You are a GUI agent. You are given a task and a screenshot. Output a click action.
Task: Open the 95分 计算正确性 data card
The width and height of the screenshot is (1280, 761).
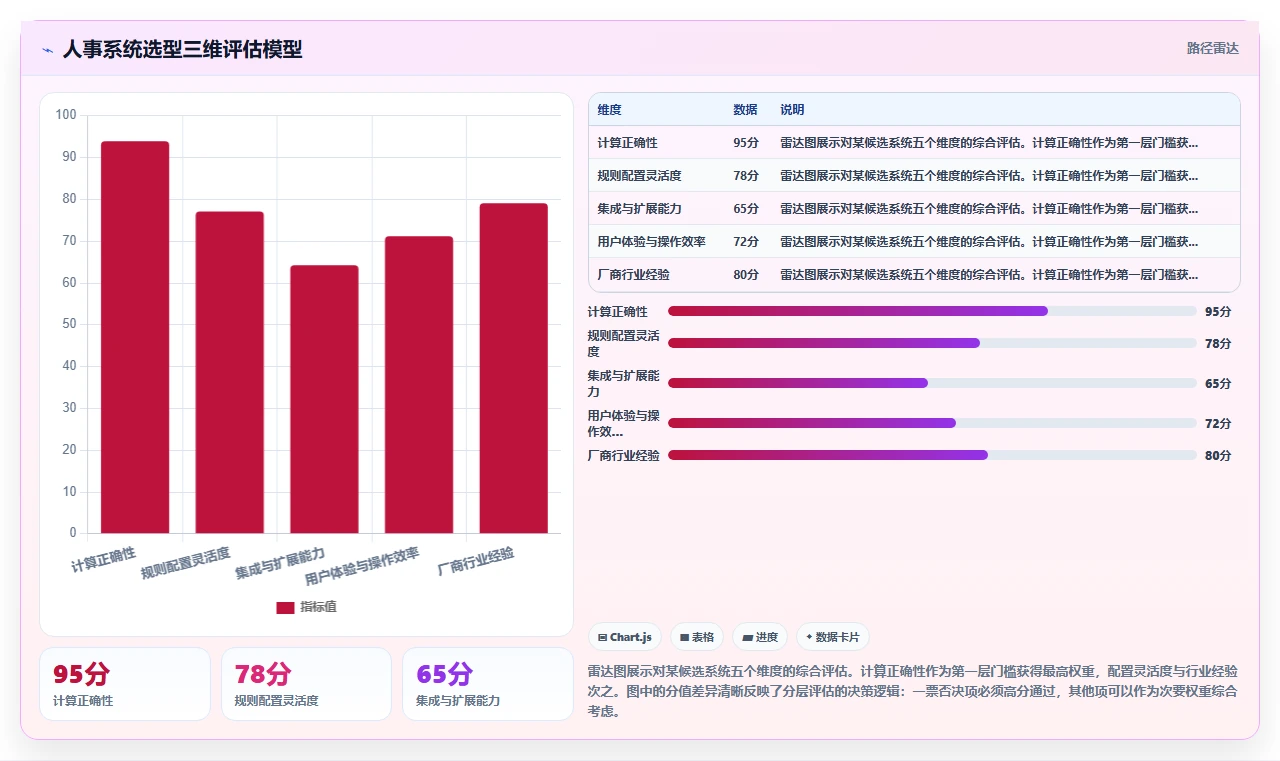[x=125, y=684]
